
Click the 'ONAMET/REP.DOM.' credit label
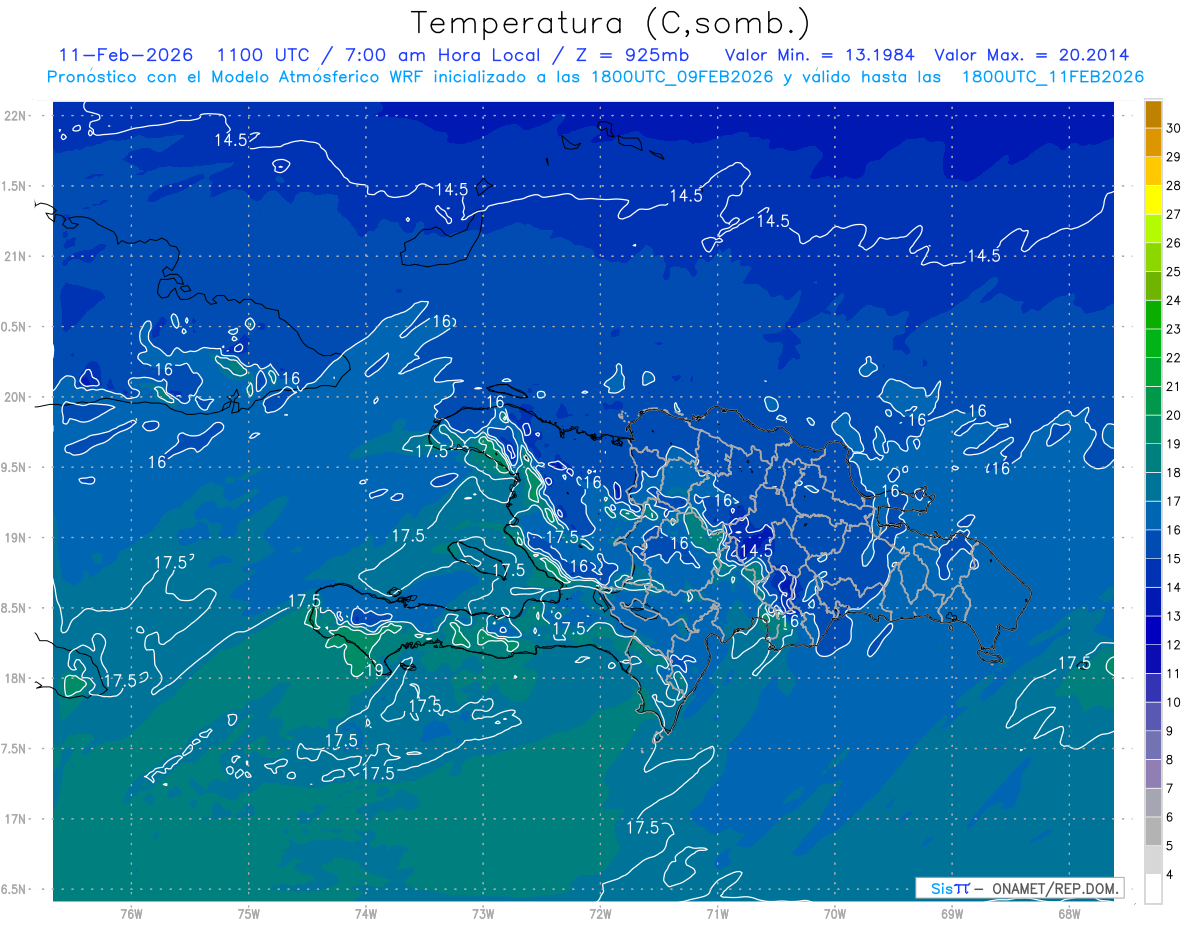(1055, 888)
